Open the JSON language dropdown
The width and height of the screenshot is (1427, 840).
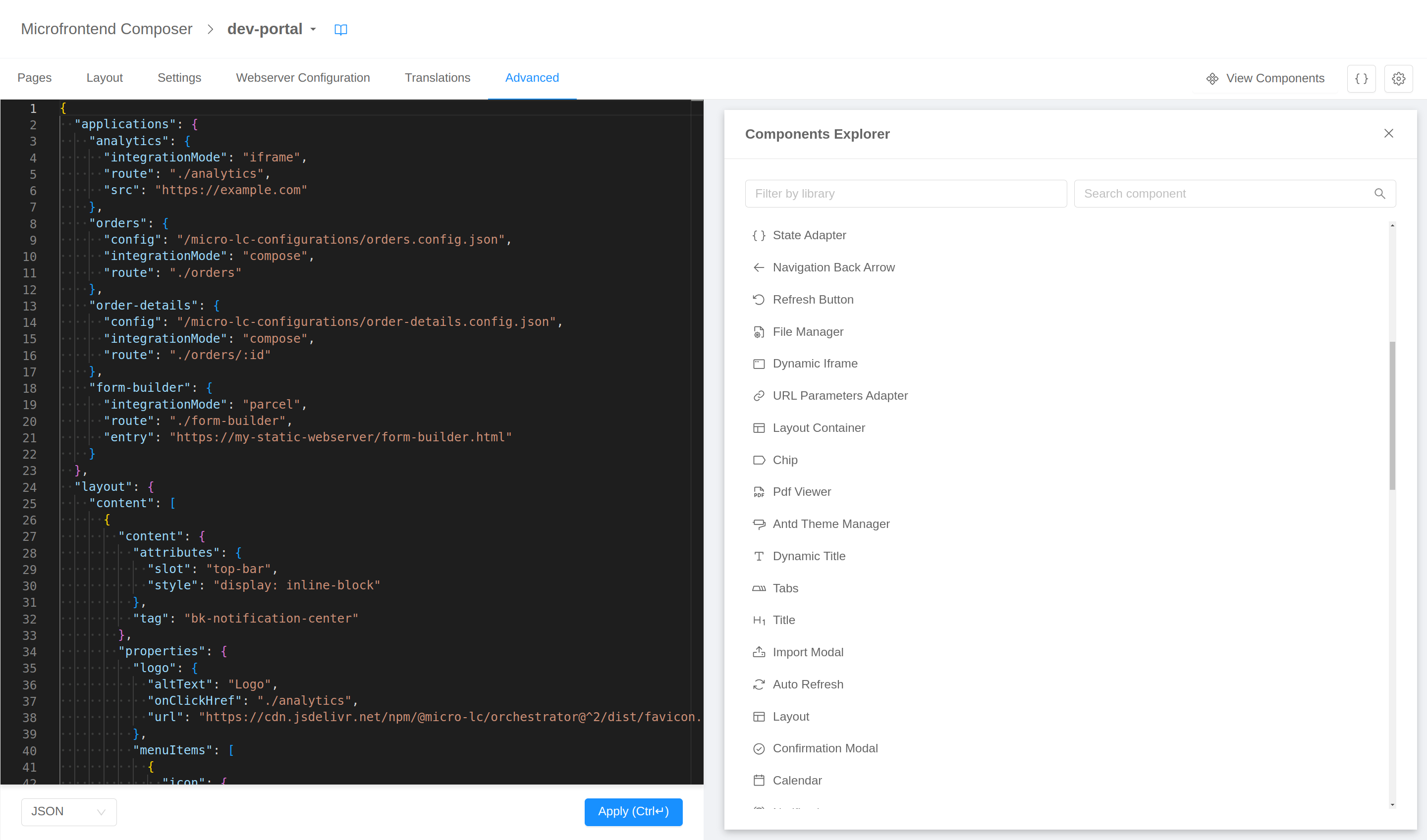pyautogui.click(x=68, y=811)
